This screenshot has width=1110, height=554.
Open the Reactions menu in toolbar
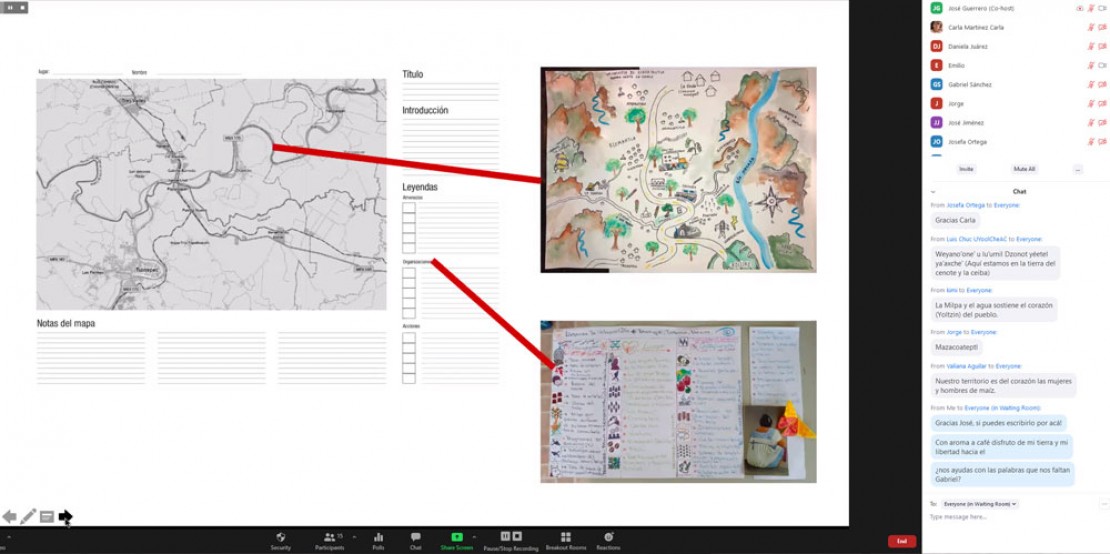point(608,541)
